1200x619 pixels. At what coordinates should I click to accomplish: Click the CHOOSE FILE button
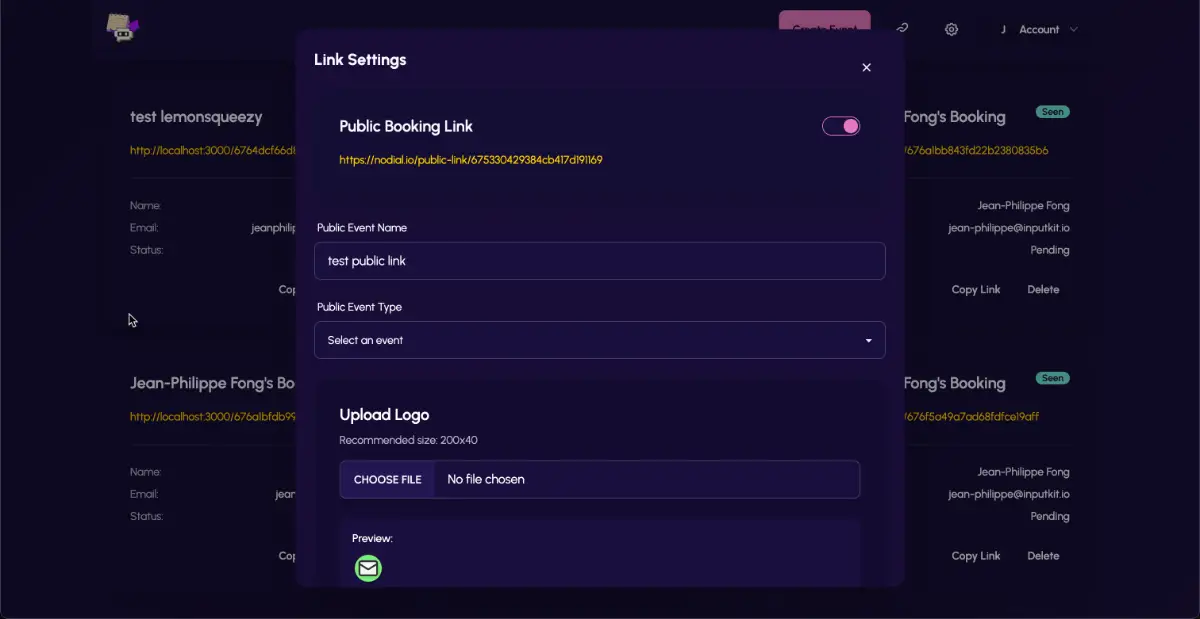click(x=388, y=479)
